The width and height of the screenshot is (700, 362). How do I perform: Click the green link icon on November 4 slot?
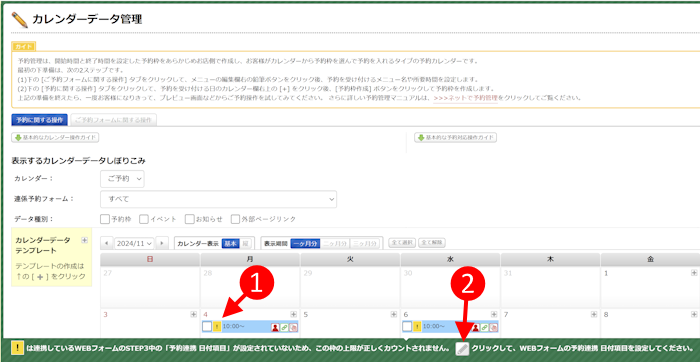click(284, 327)
